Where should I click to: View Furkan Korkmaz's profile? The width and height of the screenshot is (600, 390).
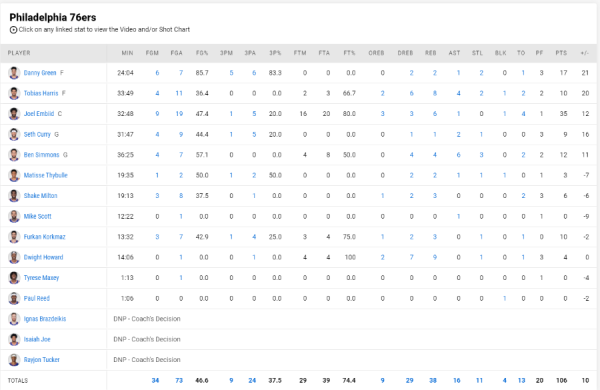pyautogui.click(x=44, y=237)
